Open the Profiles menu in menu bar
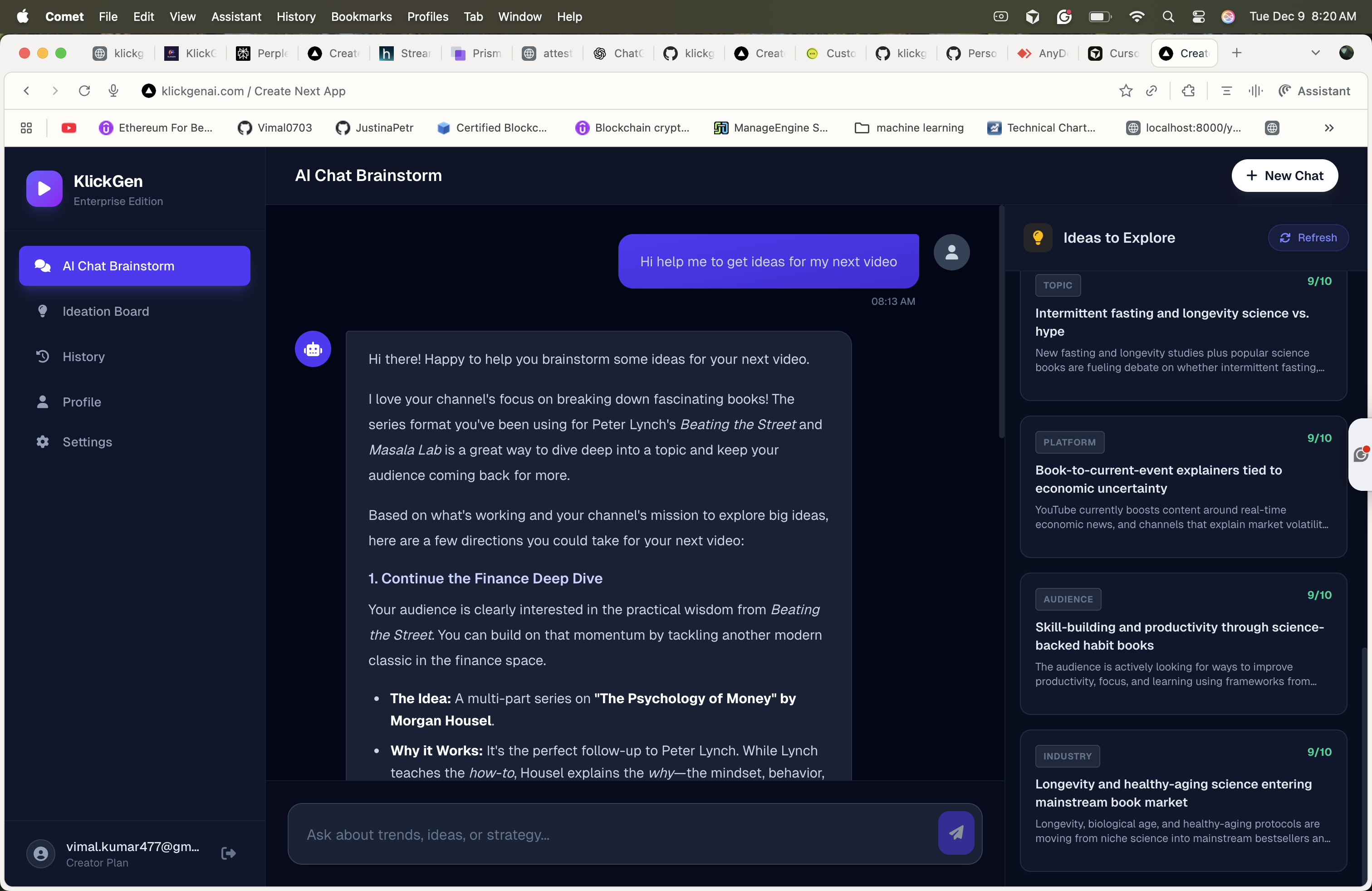 coord(427,17)
